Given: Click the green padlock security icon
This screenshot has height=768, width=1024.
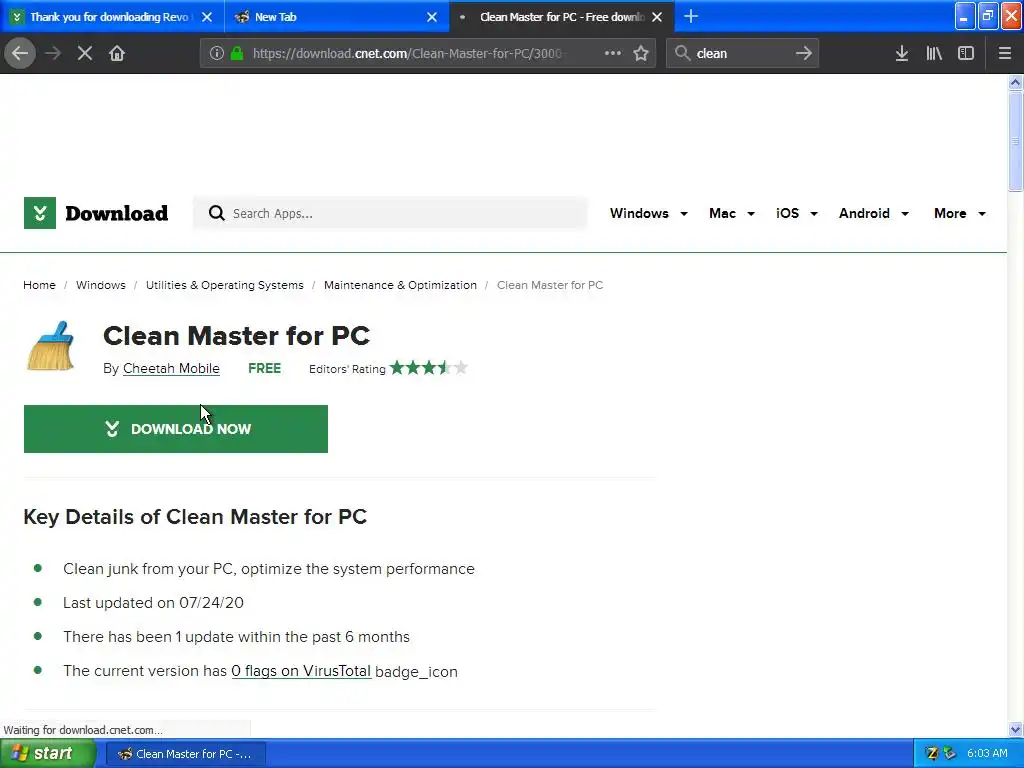Looking at the screenshot, I should (x=236, y=53).
